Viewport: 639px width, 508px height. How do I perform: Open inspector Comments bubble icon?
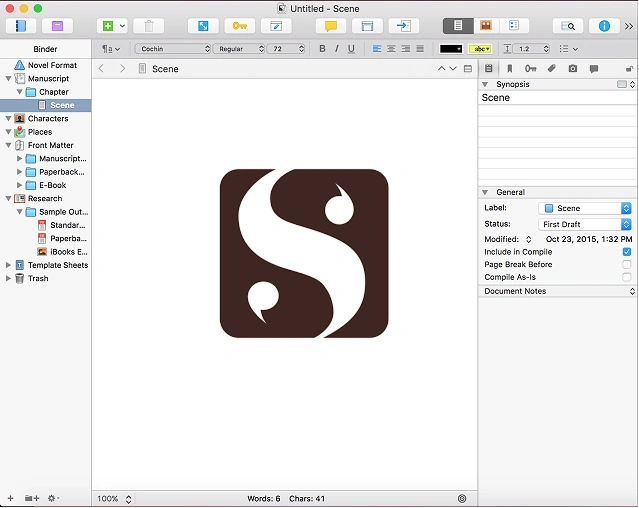coord(594,68)
